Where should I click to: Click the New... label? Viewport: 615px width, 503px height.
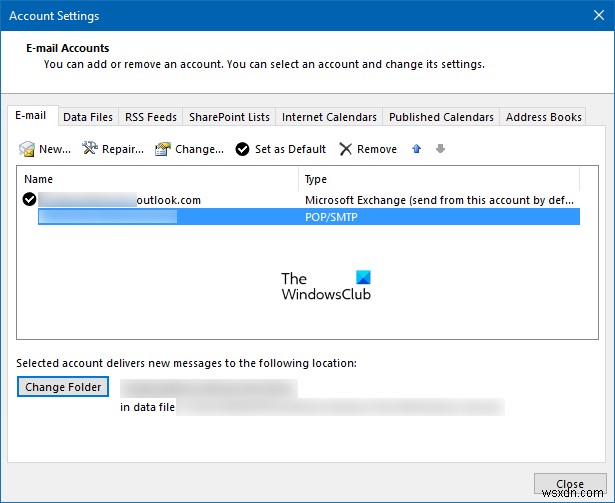pyautogui.click(x=55, y=149)
